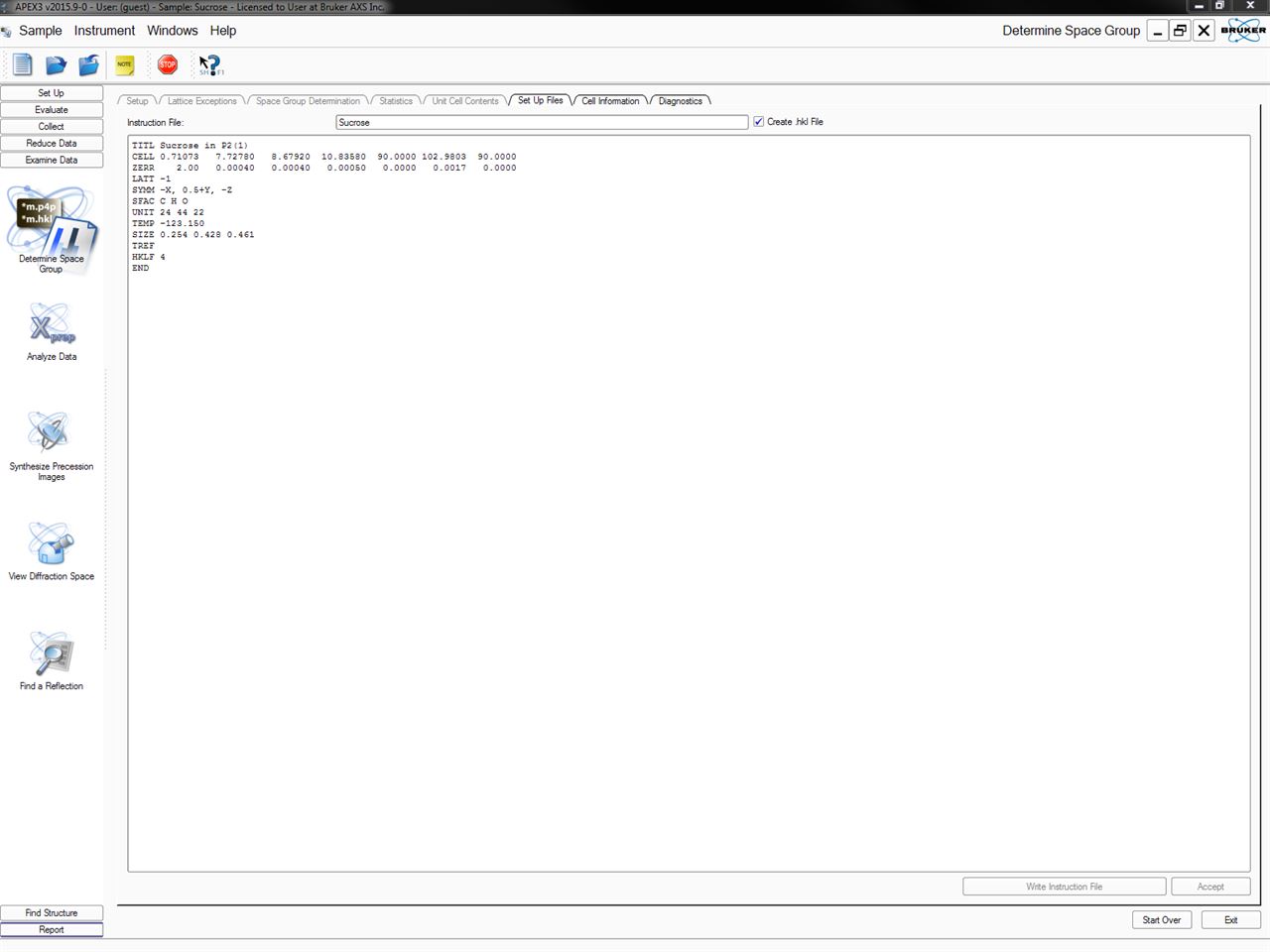The height and width of the screenshot is (952, 1270).
Task: Open sample via blue folder icon
Action: (x=56, y=65)
